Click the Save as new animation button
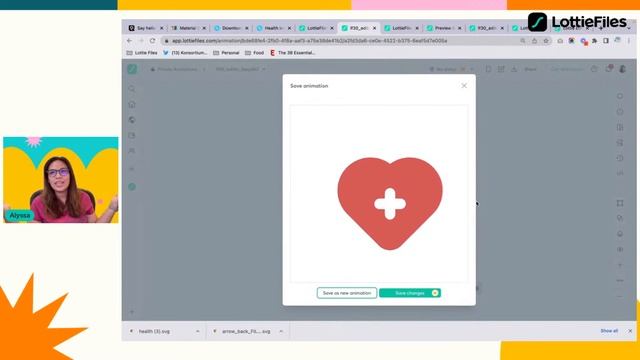This screenshot has height=360, width=640. (347, 293)
